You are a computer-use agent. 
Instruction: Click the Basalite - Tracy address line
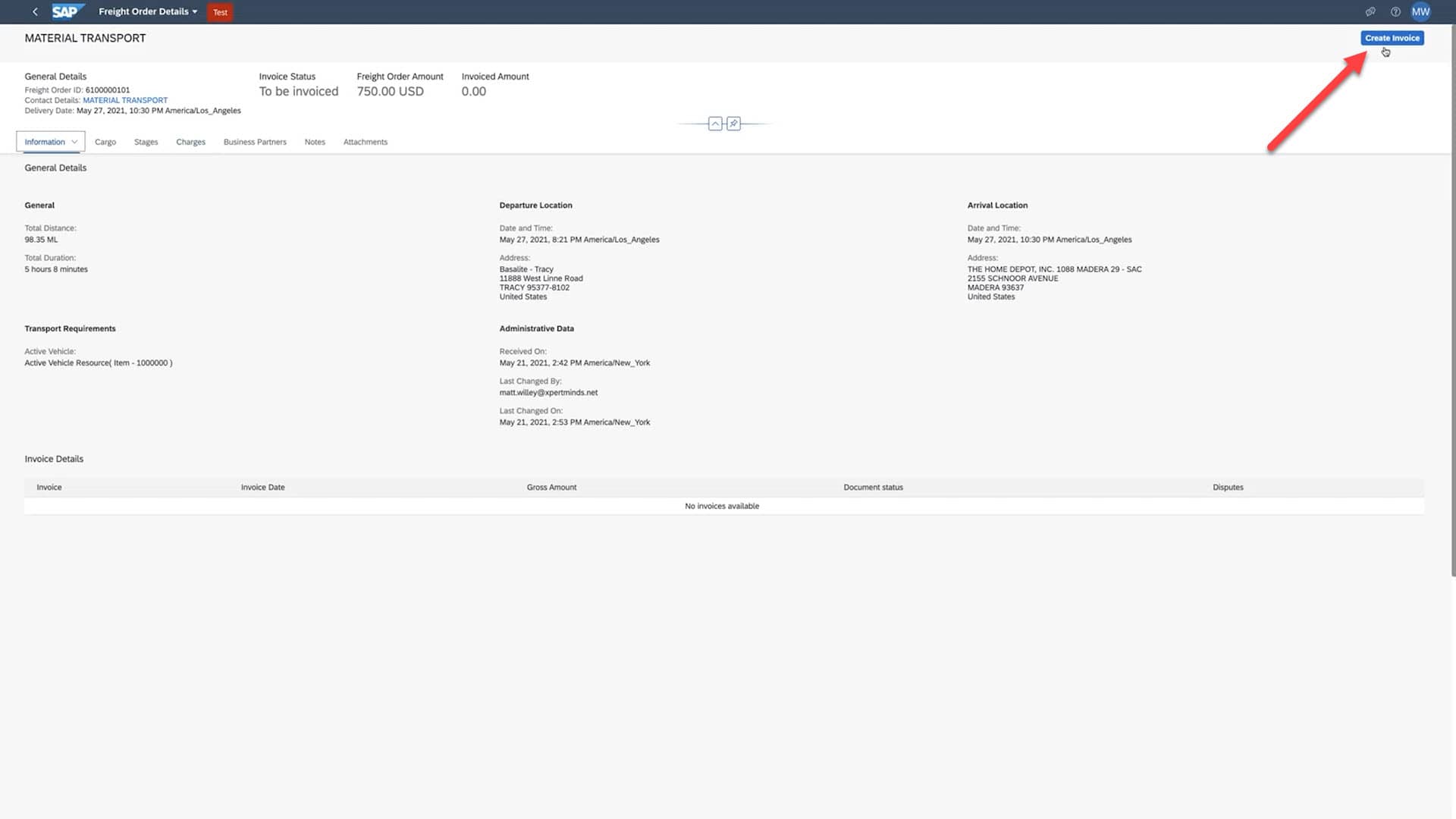tap(526, 269)
